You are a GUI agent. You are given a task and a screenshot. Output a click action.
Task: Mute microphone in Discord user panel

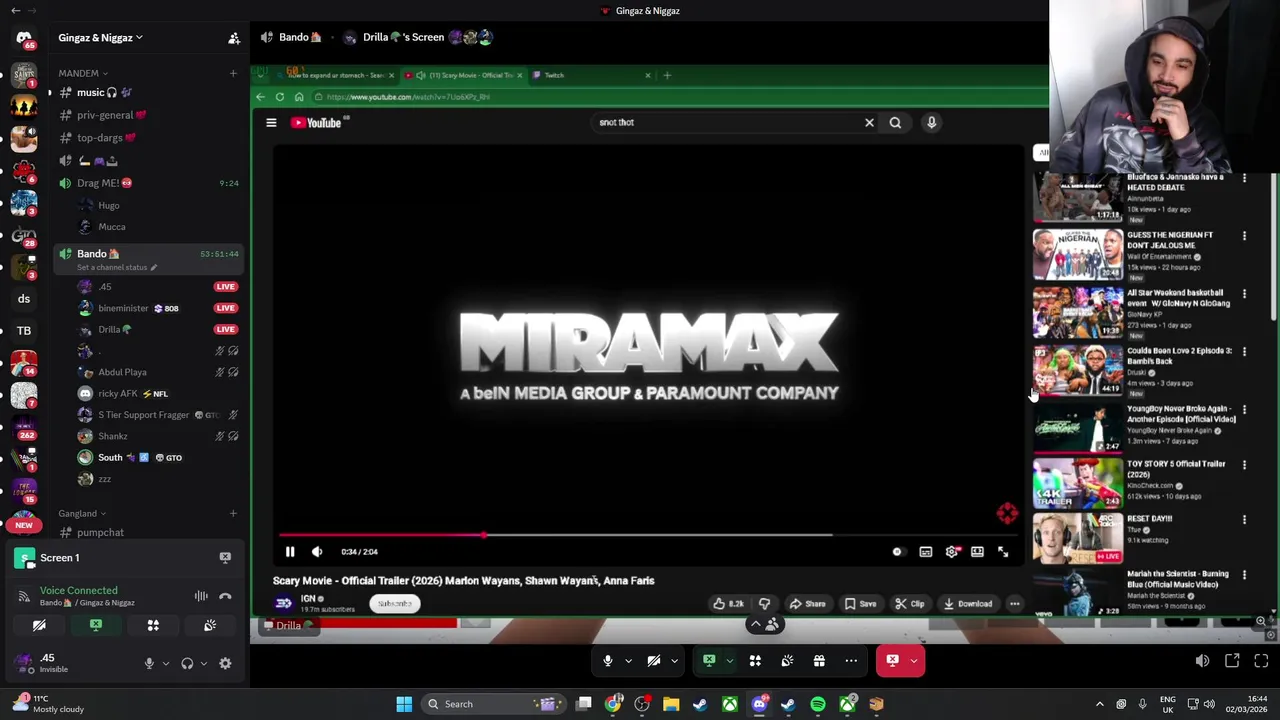tap(149, 663)
